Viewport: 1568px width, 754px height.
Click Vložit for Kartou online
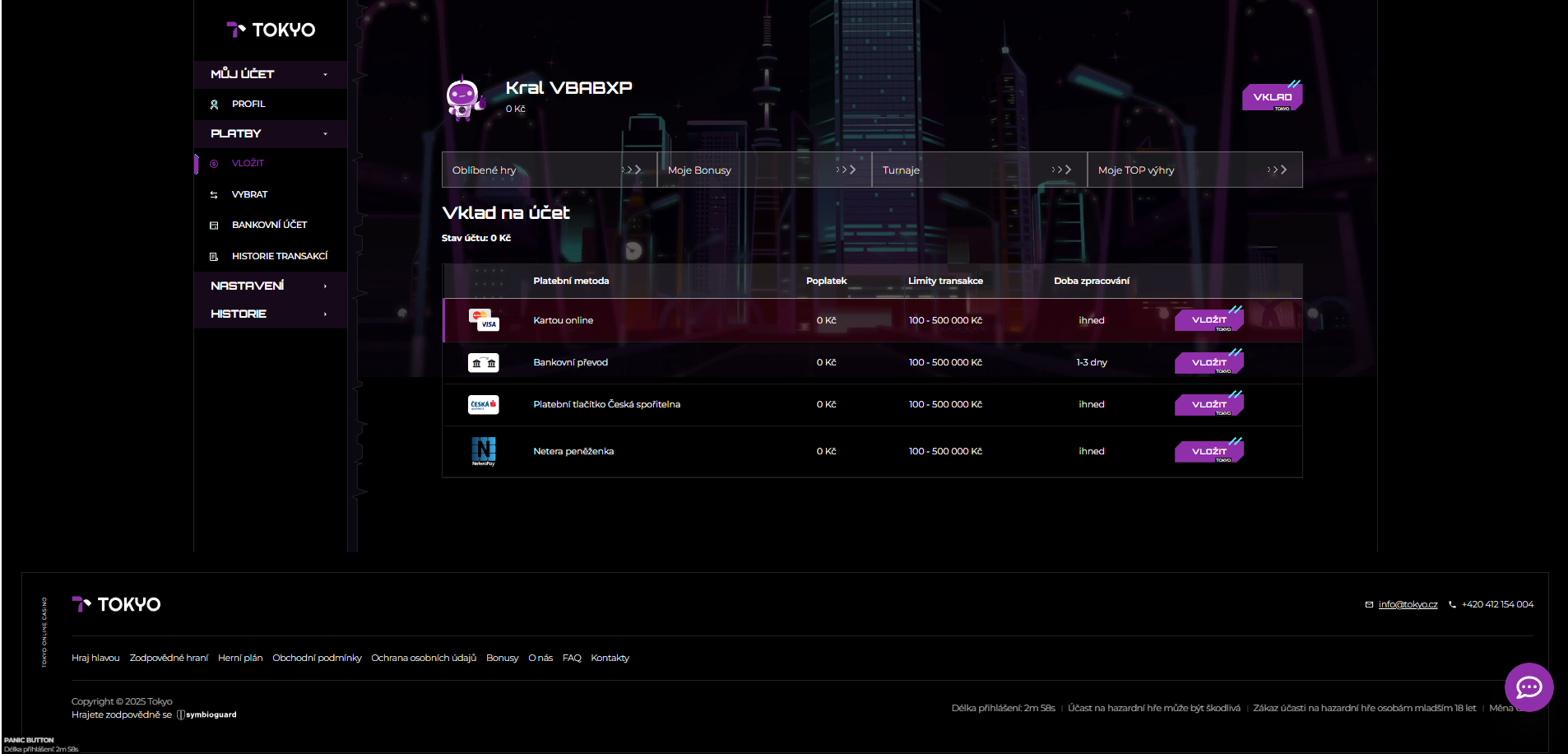(1208, 319)
